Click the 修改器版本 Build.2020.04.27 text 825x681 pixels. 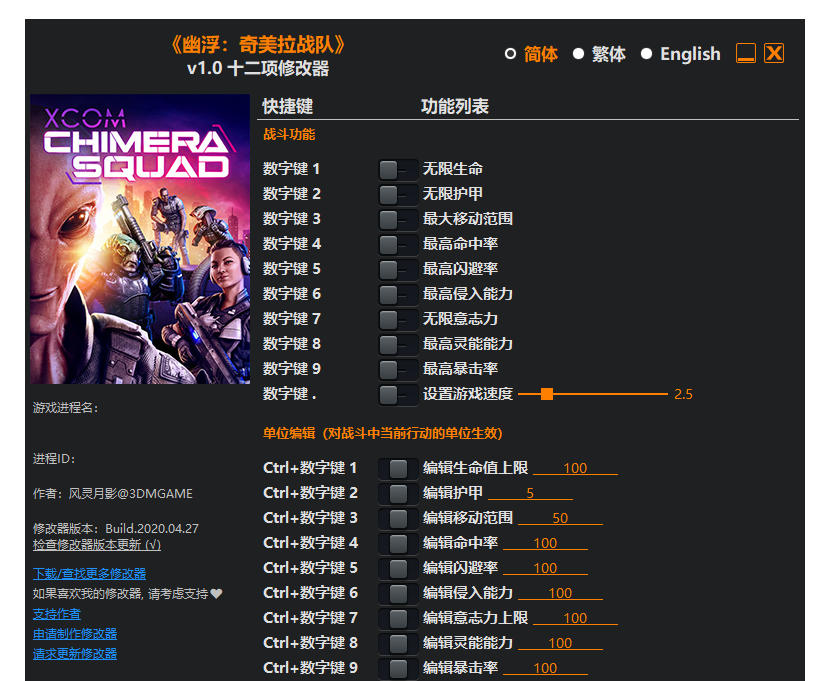(116, 528)
